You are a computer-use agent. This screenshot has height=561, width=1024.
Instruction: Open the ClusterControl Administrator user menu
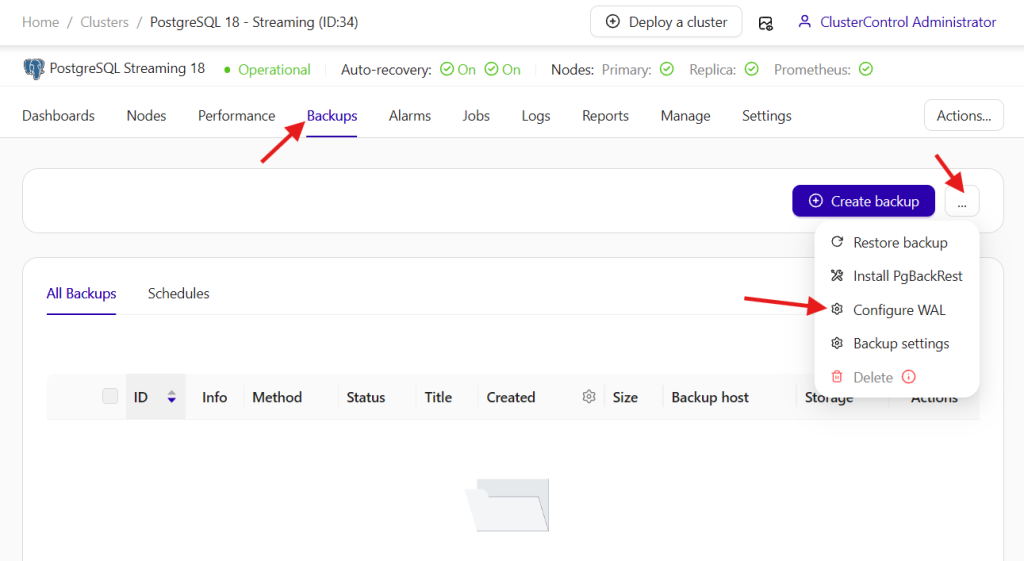pyautogui.click(x=897, y=22)
